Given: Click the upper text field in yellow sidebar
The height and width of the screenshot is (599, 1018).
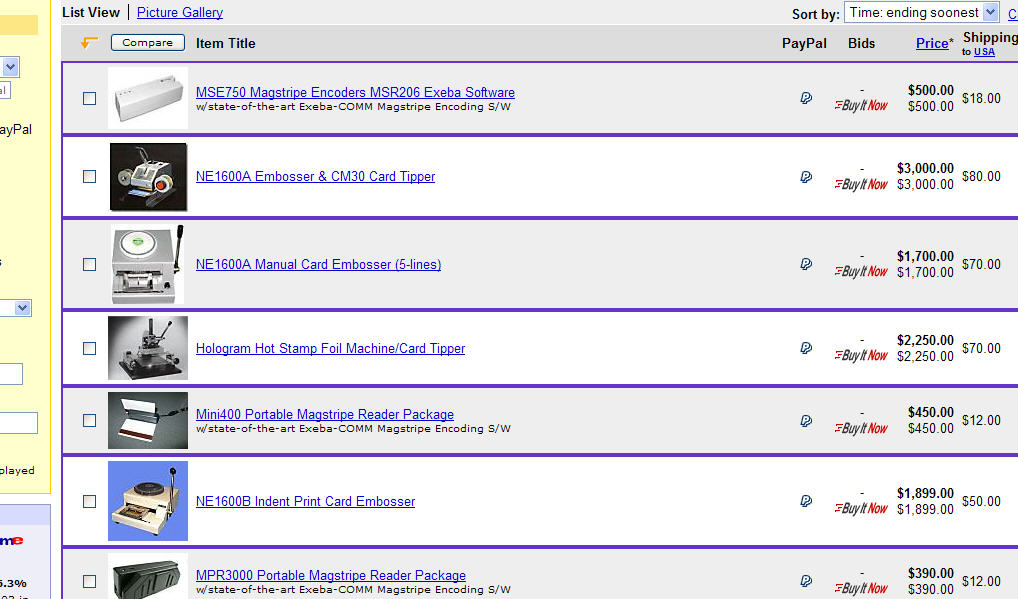Looking at the screenshot, I should pyautogui.click(x=11, y=374).
